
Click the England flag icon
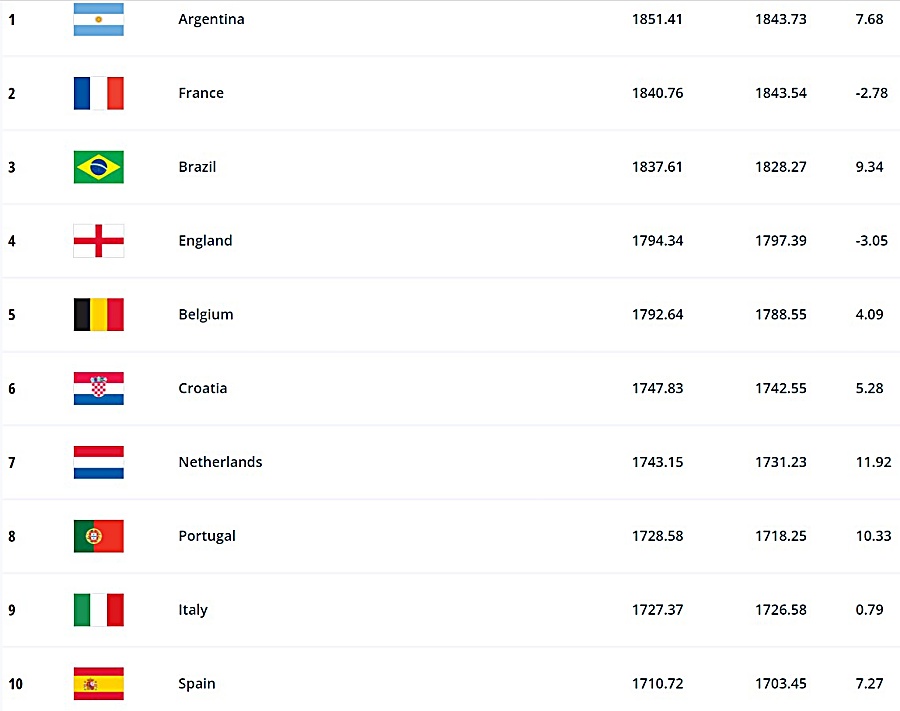coord(99,240)
